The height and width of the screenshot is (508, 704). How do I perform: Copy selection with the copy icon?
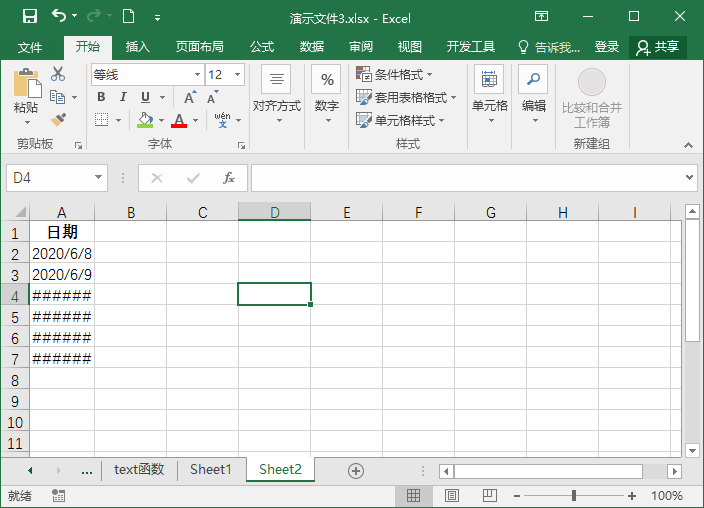[57, 97]
